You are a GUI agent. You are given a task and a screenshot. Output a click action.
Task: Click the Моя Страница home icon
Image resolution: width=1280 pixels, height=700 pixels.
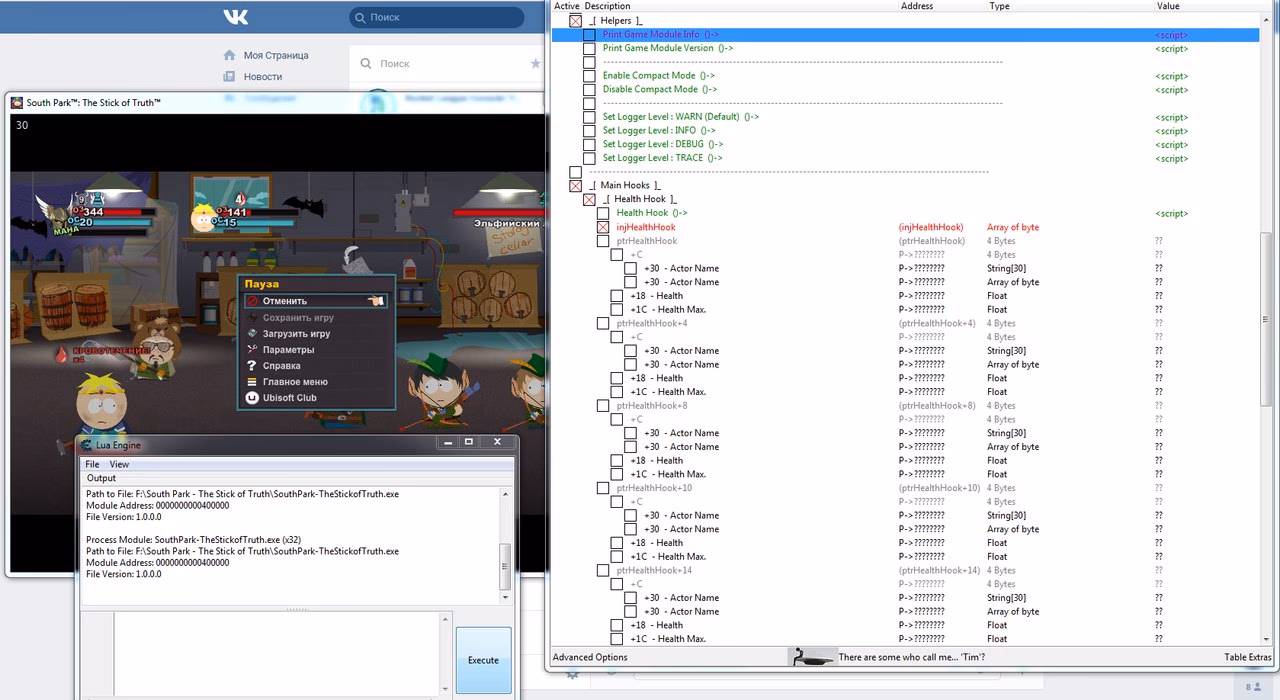(229, 55)
